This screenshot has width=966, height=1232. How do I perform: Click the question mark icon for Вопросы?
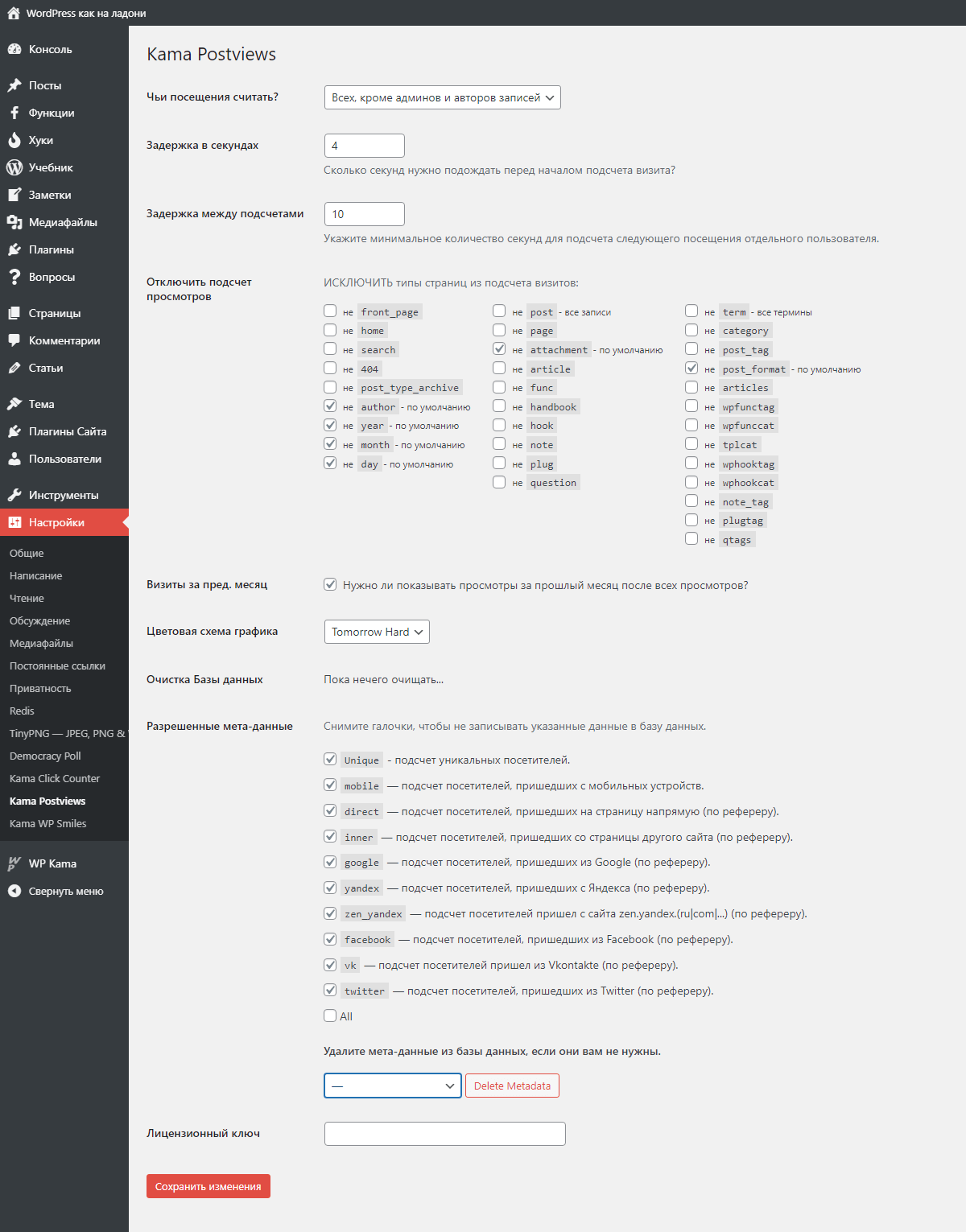[14, 277]
